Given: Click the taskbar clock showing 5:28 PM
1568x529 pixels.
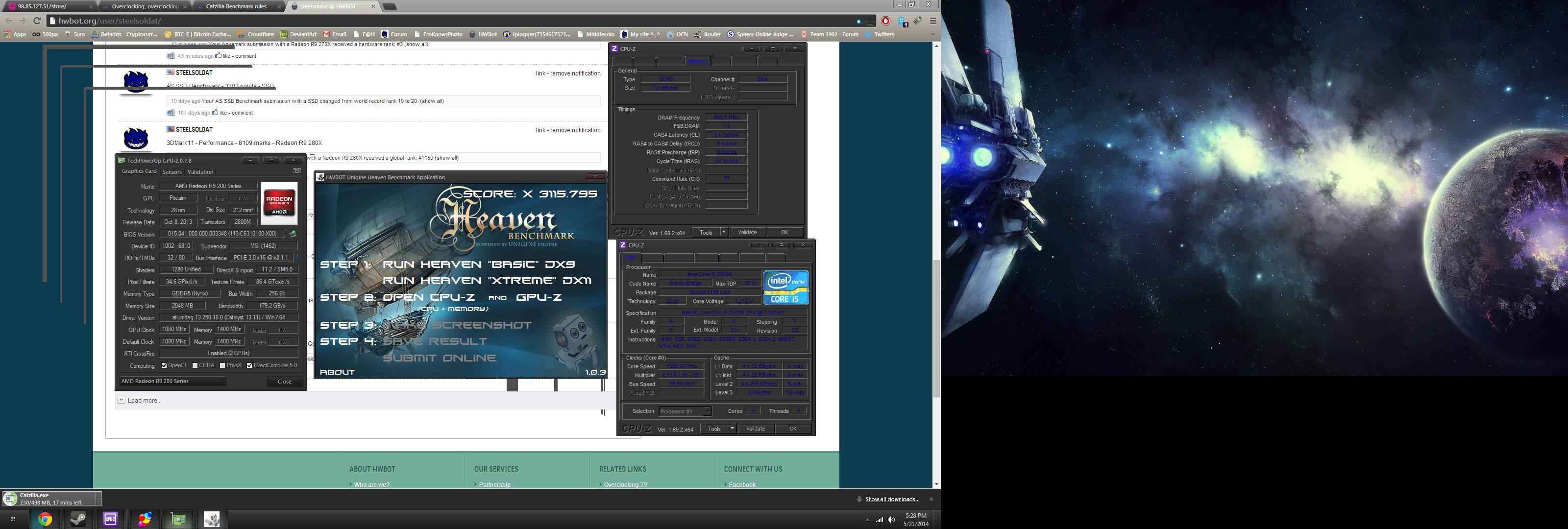Looking at the screenshot, I should pos(915,519).
